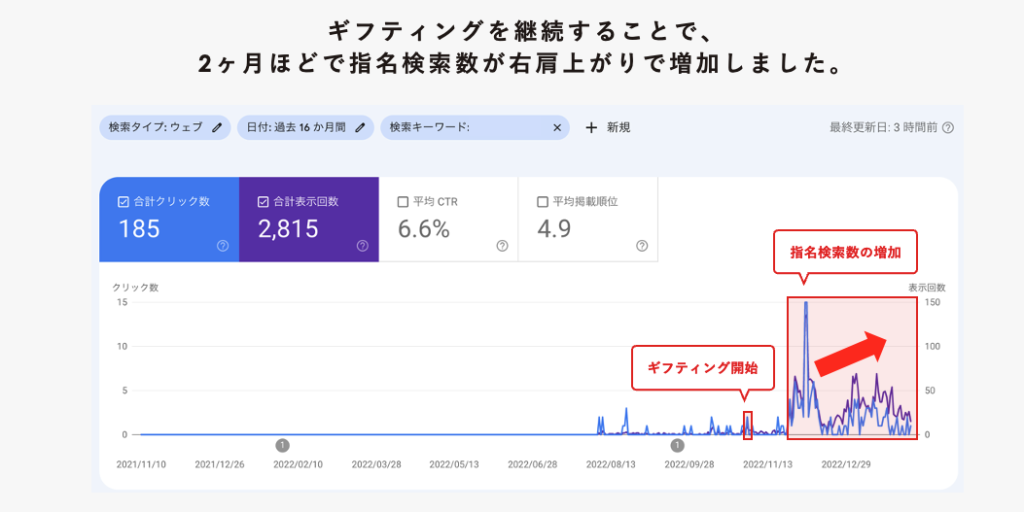Open help icon in 平均掲載順位 card
1024x512 pixels.
(641, 246)
